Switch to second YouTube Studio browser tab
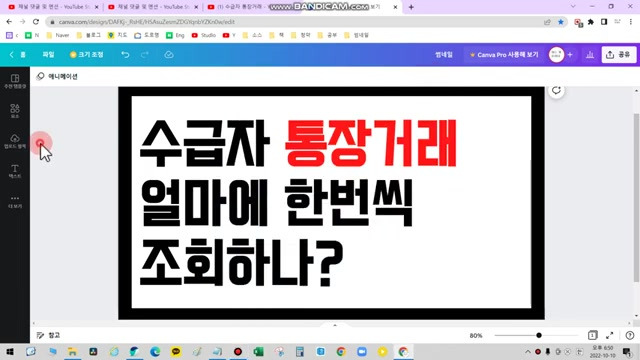The image size is (640, 360). tap(153, 7)
